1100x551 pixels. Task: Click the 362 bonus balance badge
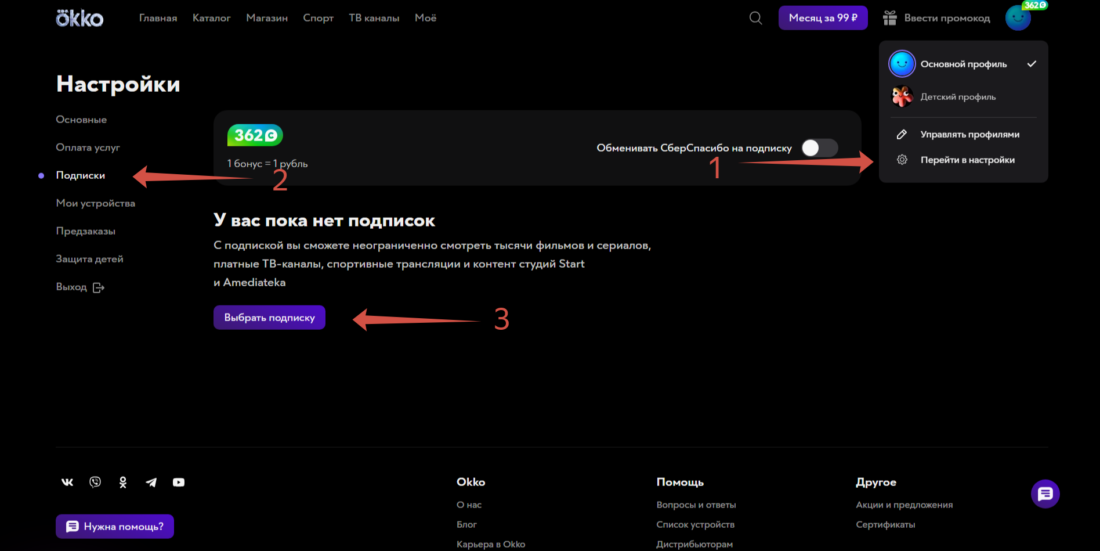(x=255, y=136)
